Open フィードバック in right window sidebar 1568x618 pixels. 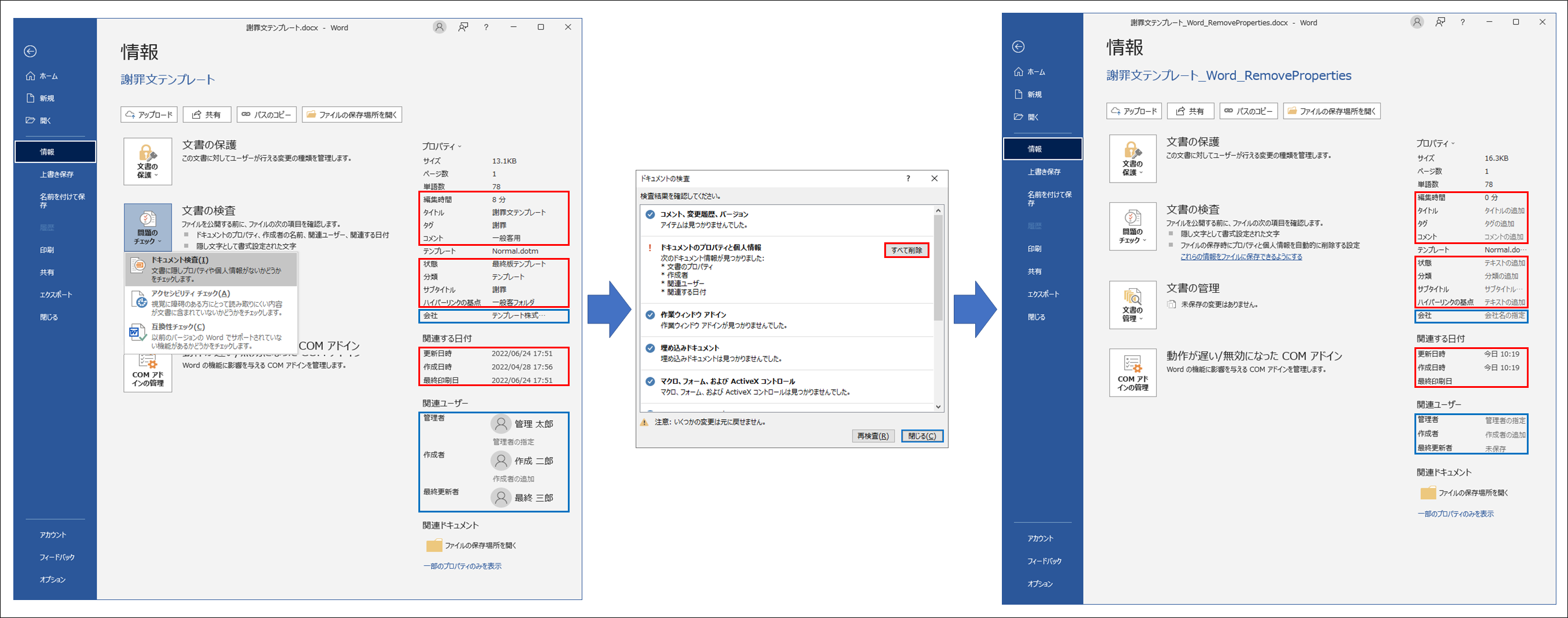click(1045, 561)
